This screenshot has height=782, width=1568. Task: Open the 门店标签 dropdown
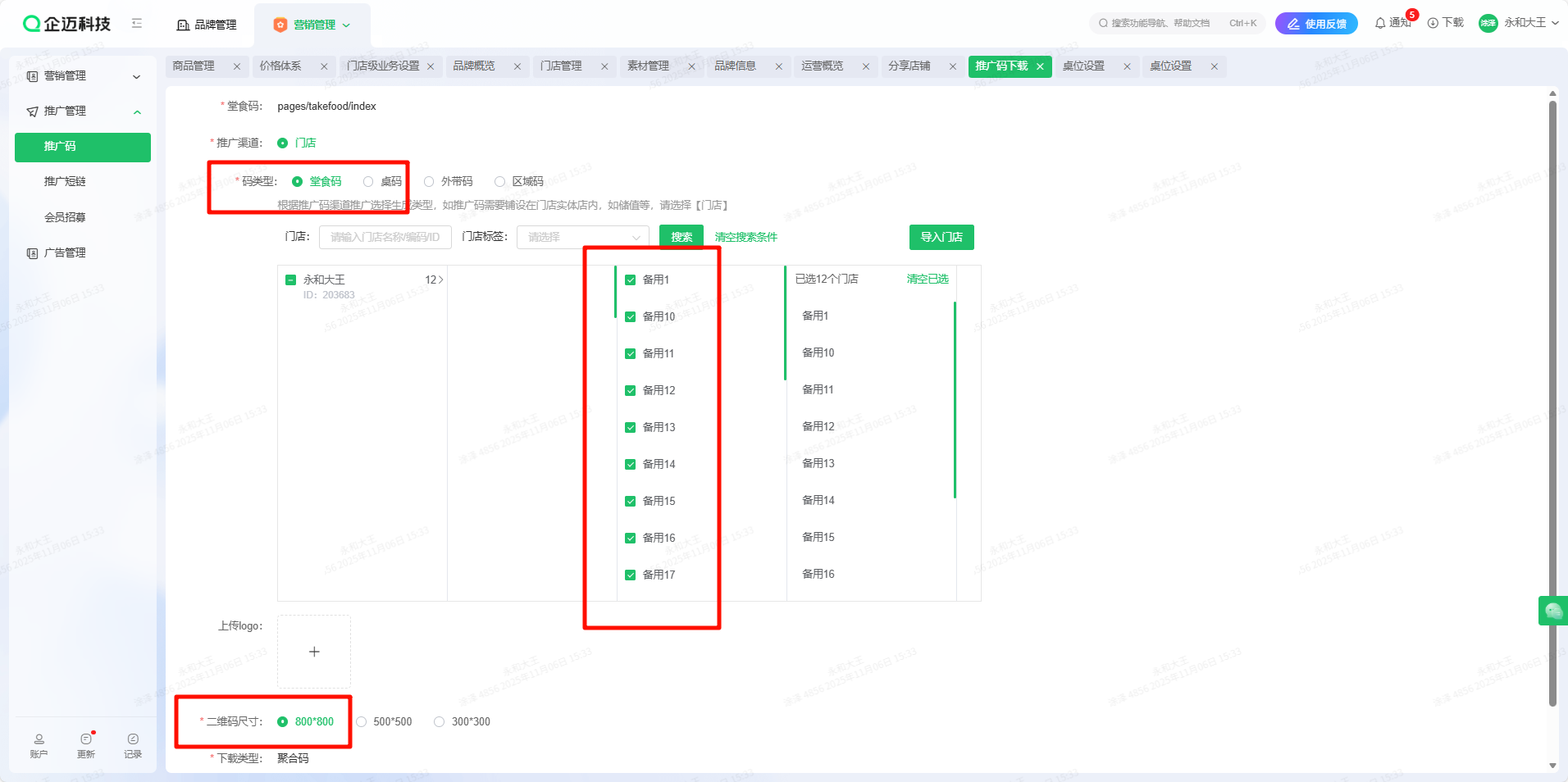point(582,237)
